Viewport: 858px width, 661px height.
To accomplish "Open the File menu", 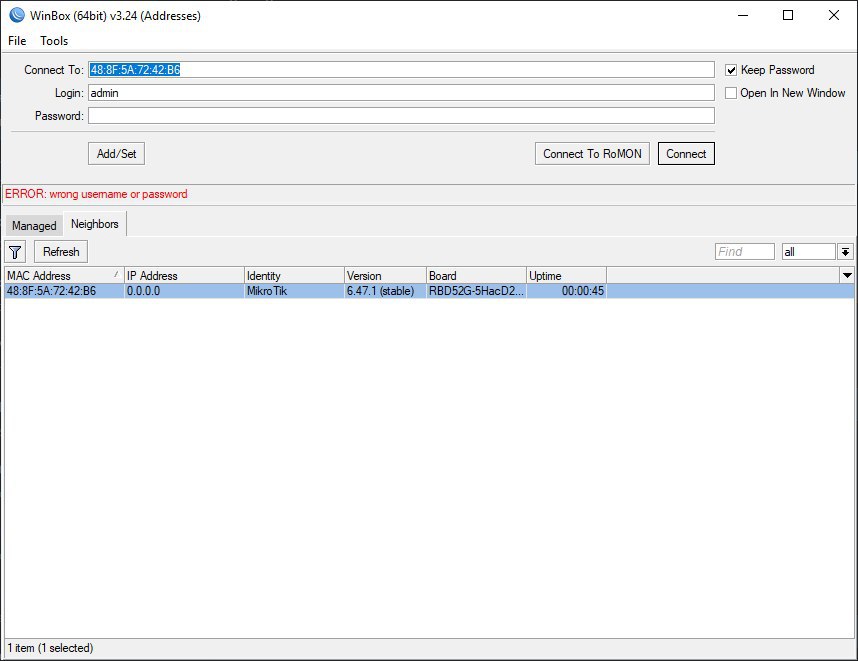I will pos(17,41).
